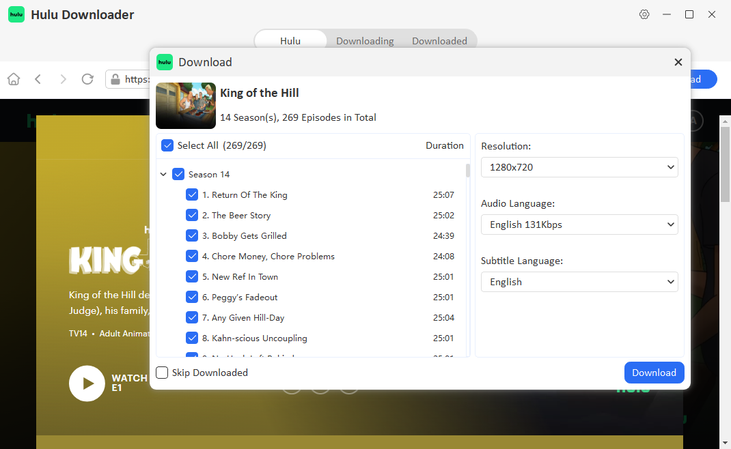Viewport: 731px width, 449px height.
Task: Uncheck episode 6 Peggy's Fadeout
Action: point(192,297)
